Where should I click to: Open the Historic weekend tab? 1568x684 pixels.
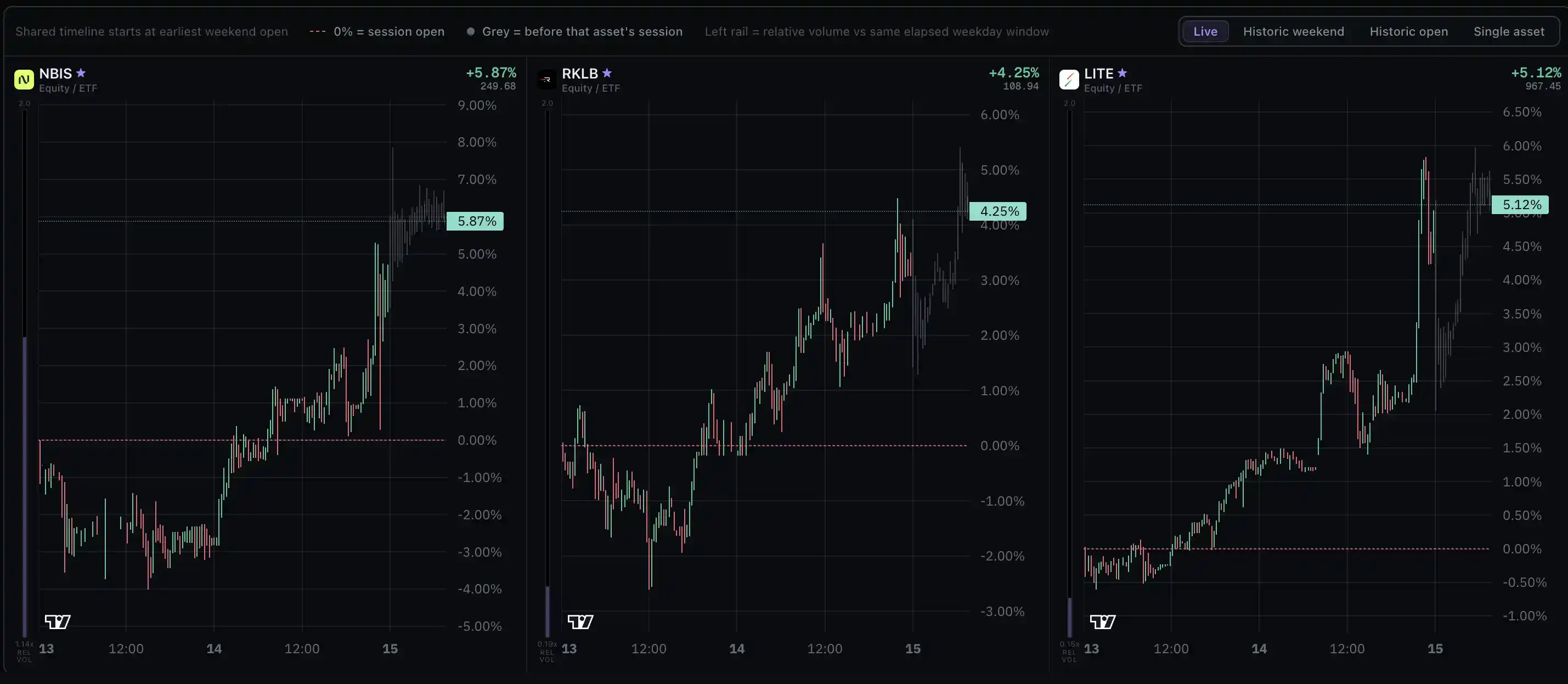point(1294,32)
